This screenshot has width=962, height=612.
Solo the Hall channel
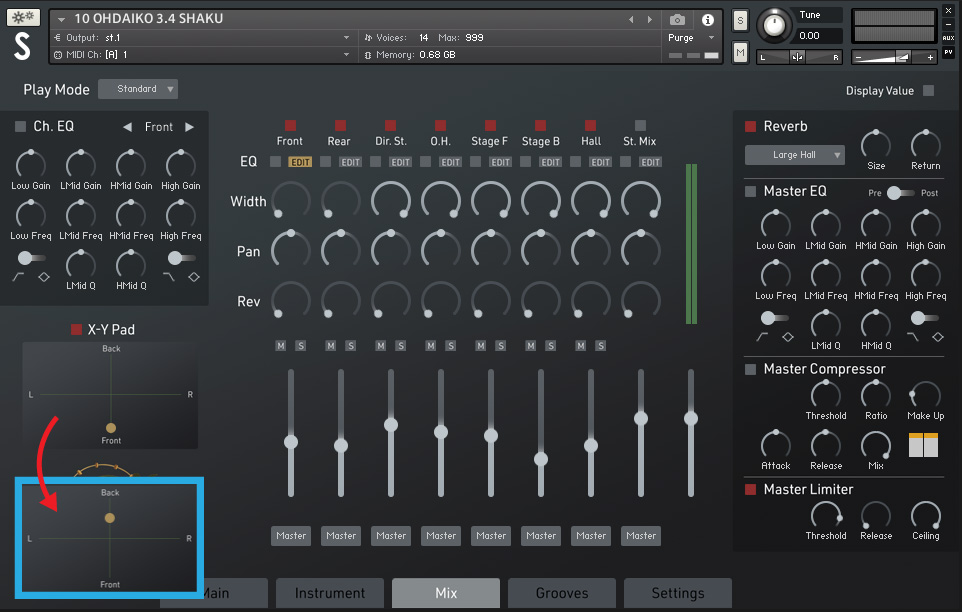point(601,346)
